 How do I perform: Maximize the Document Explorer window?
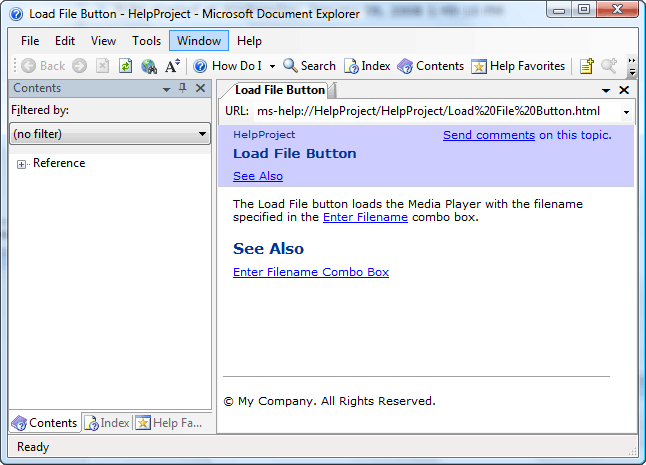tap(584, 9)
